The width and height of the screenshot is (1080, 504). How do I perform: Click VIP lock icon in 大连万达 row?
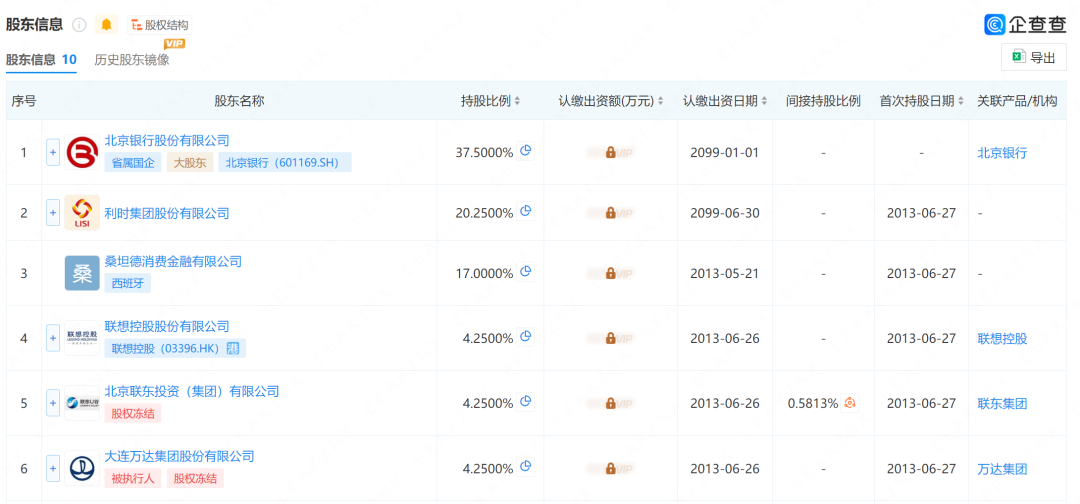tap(610, 469)
